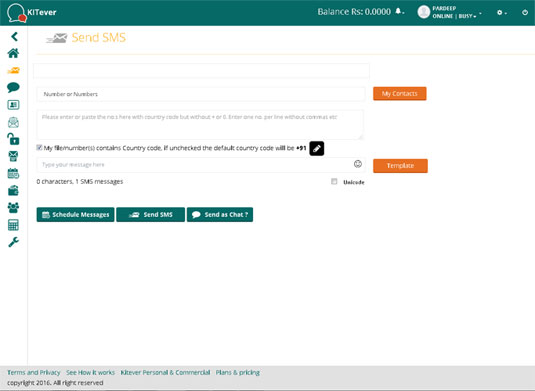Viewport: 535px width, 391px height.
Task: Click My Contacts button
Action: pyautogui.click(x=400, y=93)
